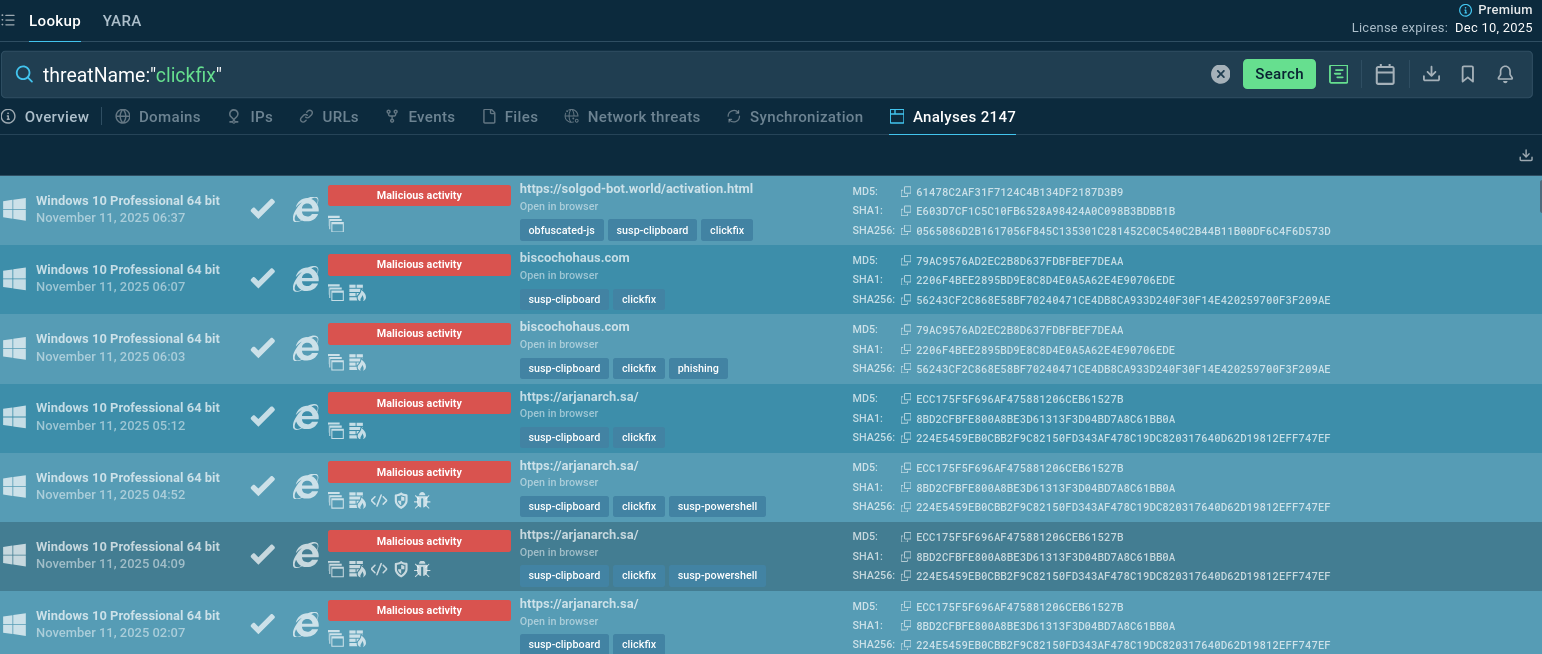Image resolution: width=1542 pixels, height=654 pixels.
Task: Switch to the YARA tab
Action: click(122, 21)
